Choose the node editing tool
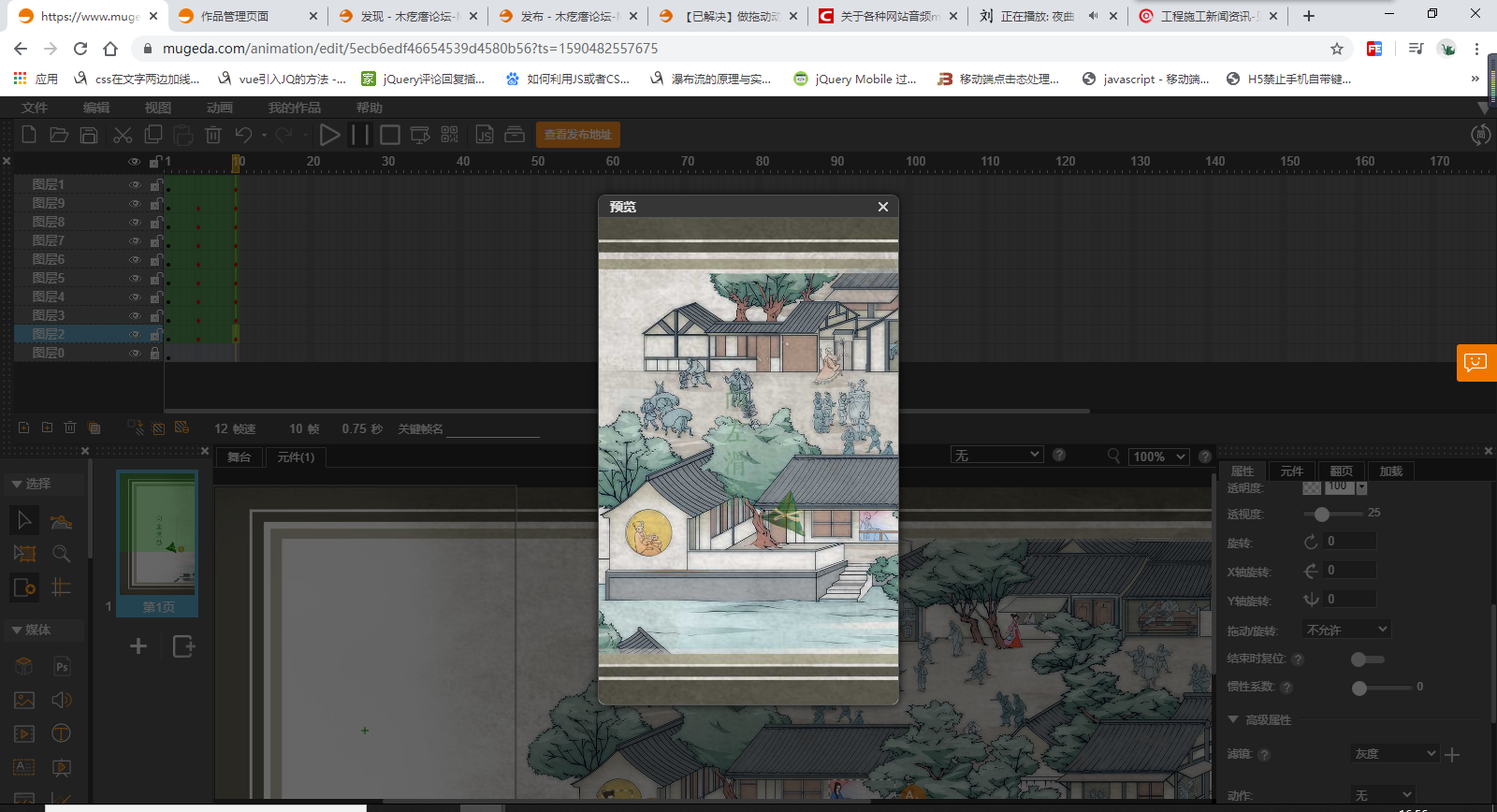Viewport: 1497px width, 812px height. [x=61, y=520]
